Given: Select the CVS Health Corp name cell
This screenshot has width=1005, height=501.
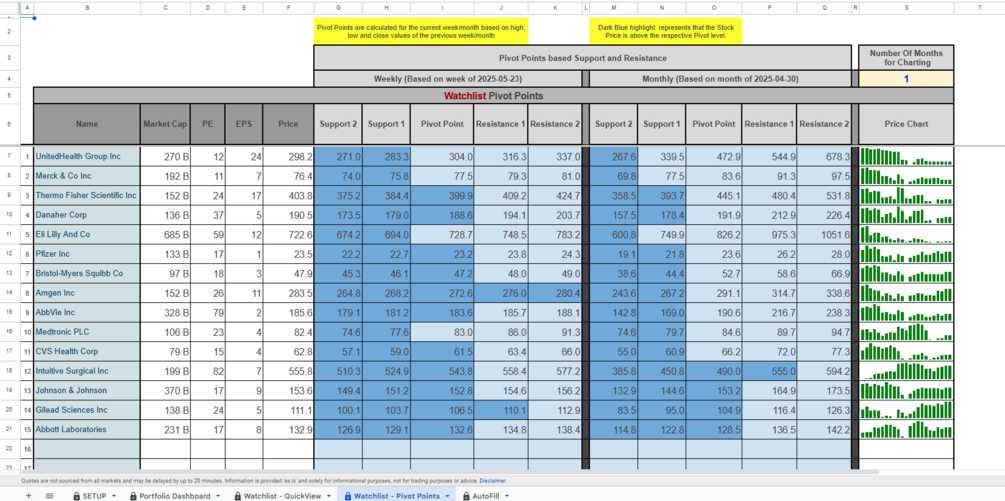Looking at the screenshot, I should tap(87, 352).
